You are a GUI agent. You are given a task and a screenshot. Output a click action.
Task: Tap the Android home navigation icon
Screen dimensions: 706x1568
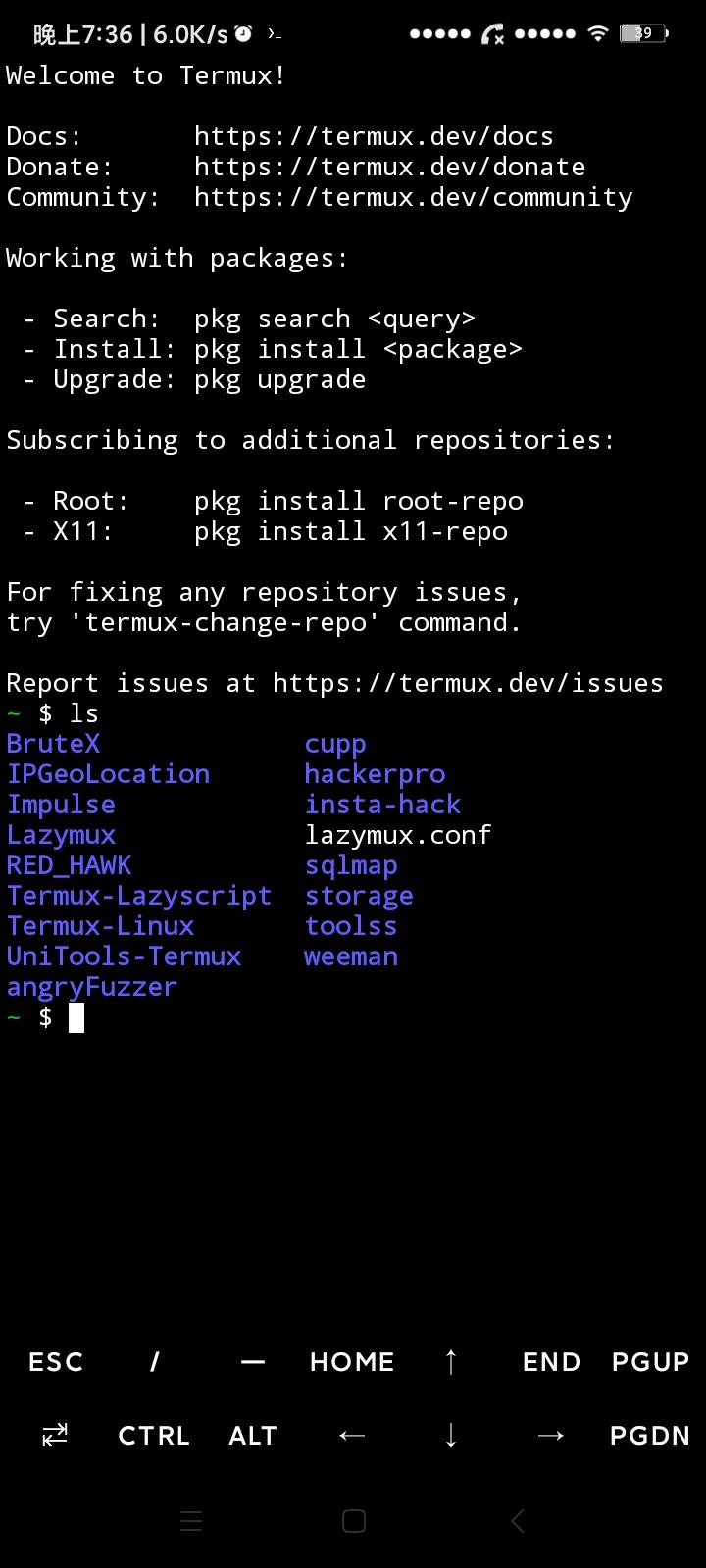coord(353,1521)
